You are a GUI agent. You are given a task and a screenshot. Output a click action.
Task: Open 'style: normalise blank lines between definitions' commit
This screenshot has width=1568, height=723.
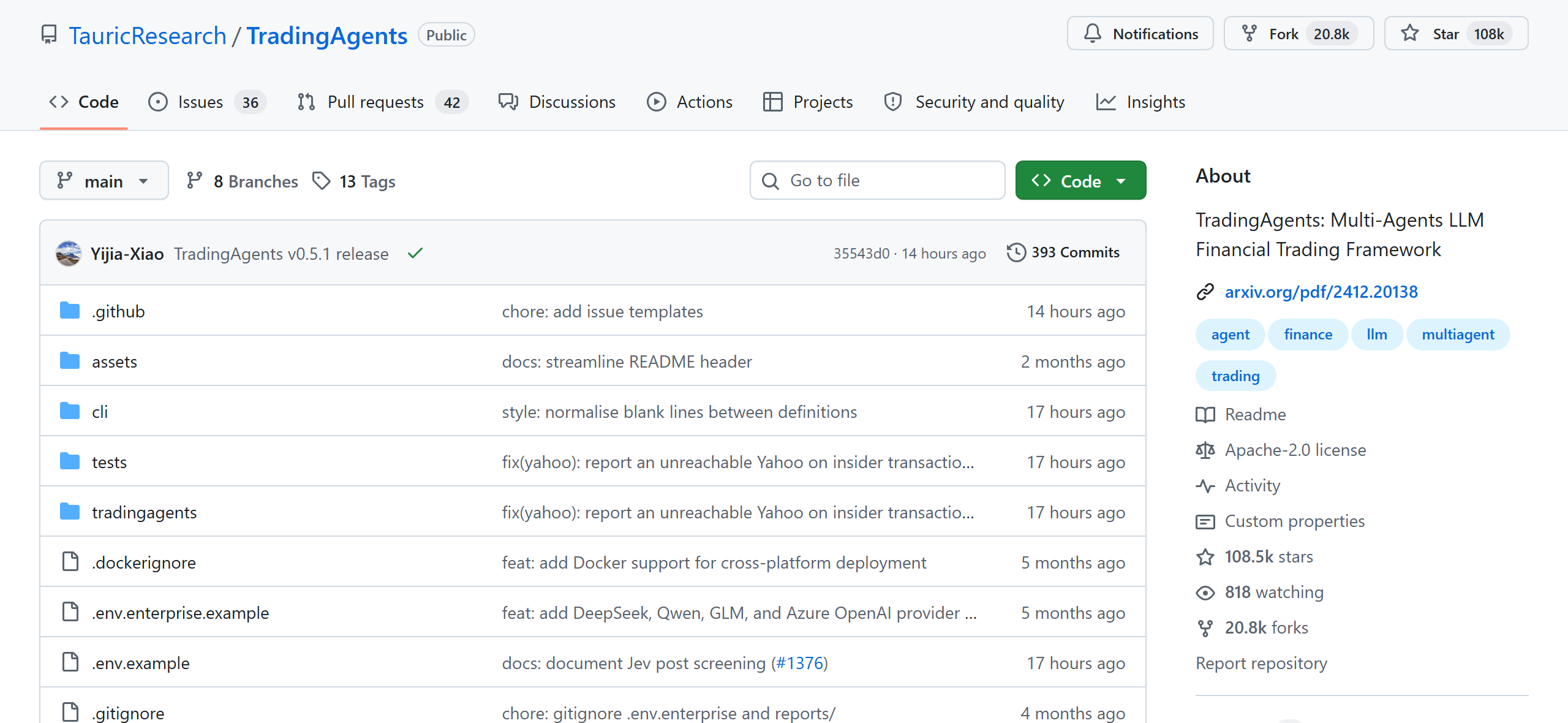pyautogui.click(x=679, y=412)
